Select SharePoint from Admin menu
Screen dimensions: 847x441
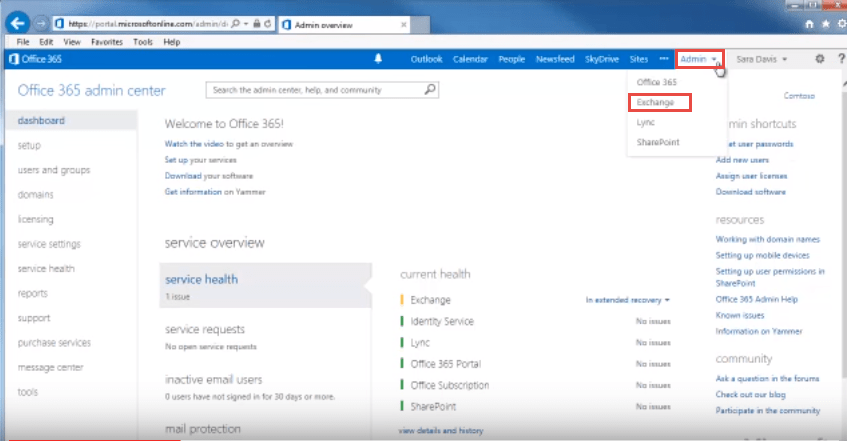pos(658,142)
